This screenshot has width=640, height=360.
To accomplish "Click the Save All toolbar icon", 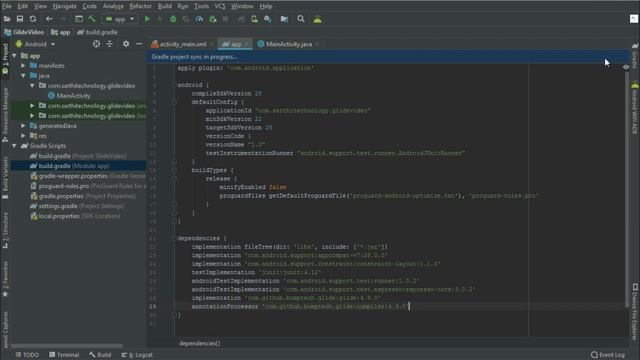I will (20, 19).
